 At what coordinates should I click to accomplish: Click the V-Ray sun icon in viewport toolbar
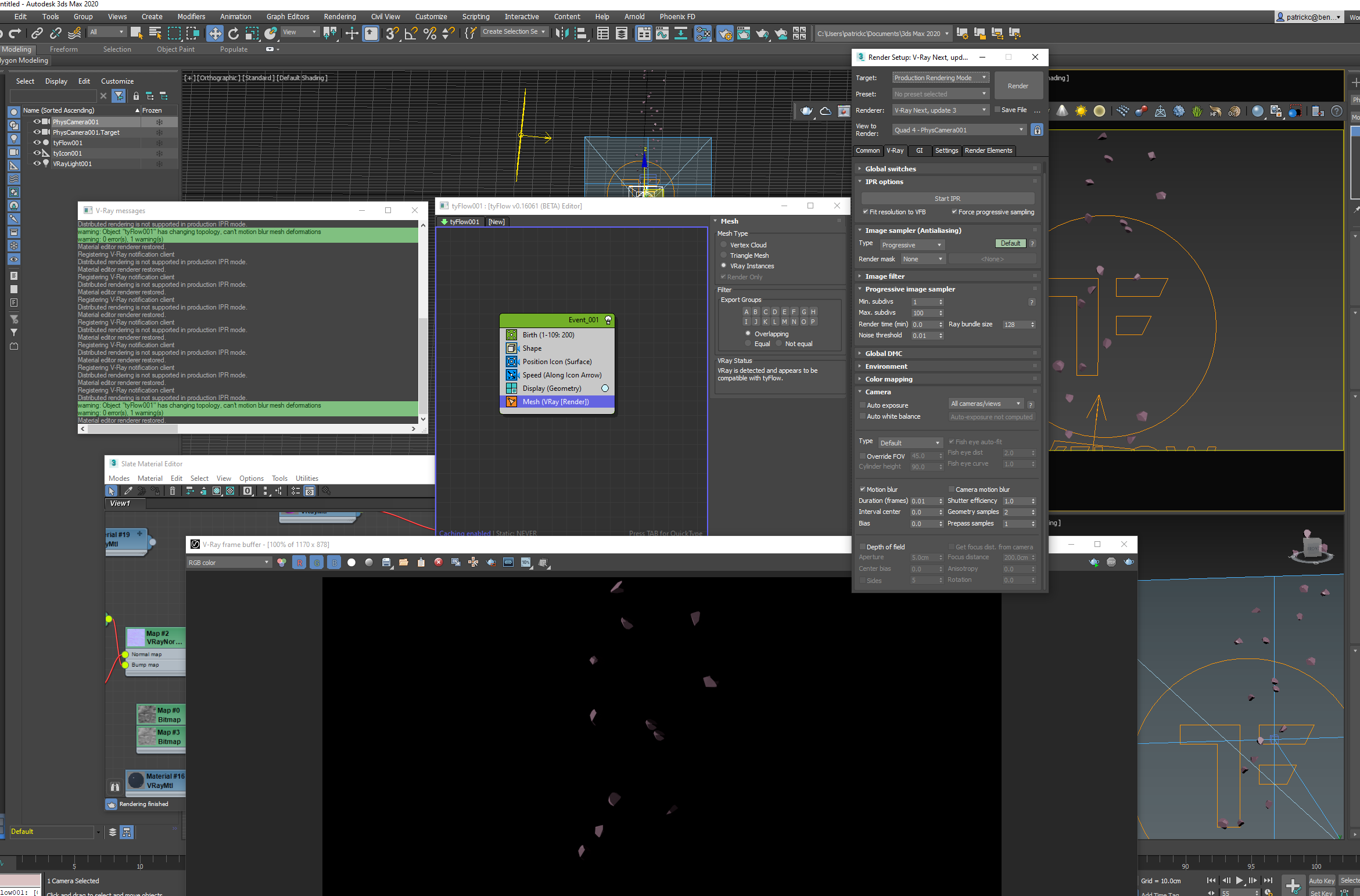pyautogui.click(x=1081, y=111)
